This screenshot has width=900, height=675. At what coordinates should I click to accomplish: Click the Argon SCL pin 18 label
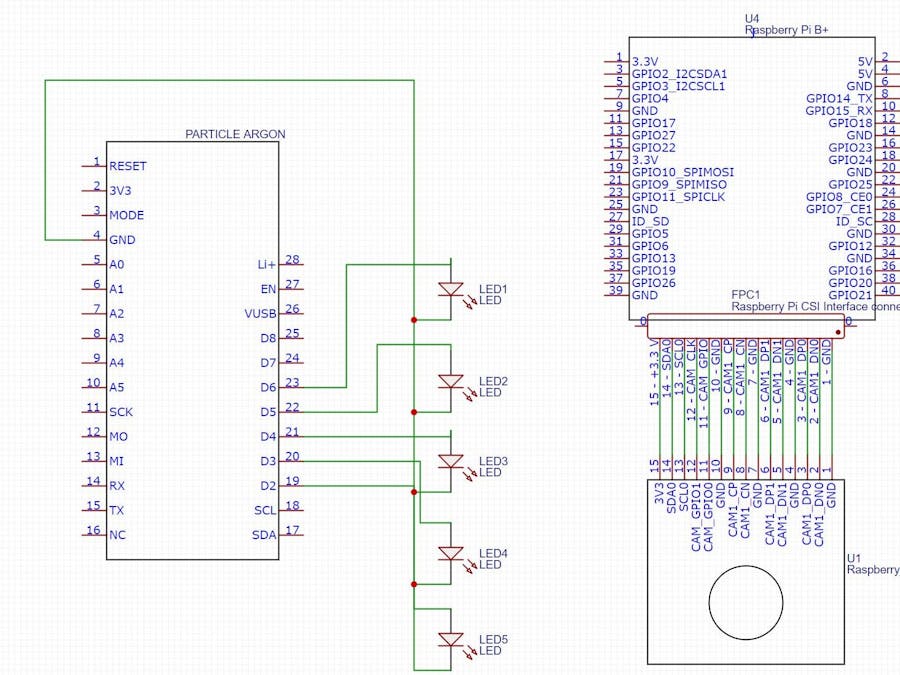[x=266, y=510]
